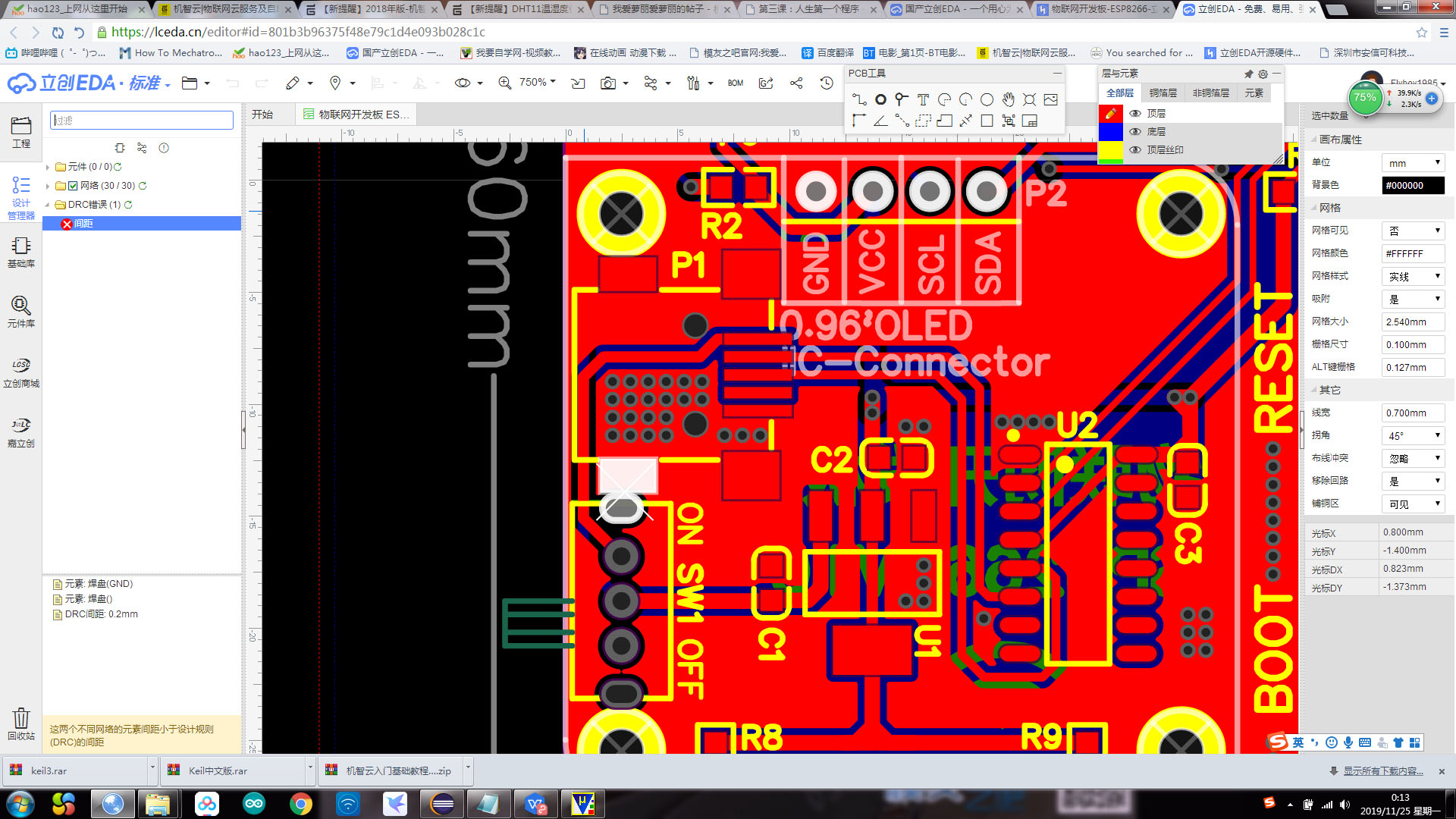Refresh the DRC错误 list icon
Screen dimensions: 1456x819
click(128, 205)
